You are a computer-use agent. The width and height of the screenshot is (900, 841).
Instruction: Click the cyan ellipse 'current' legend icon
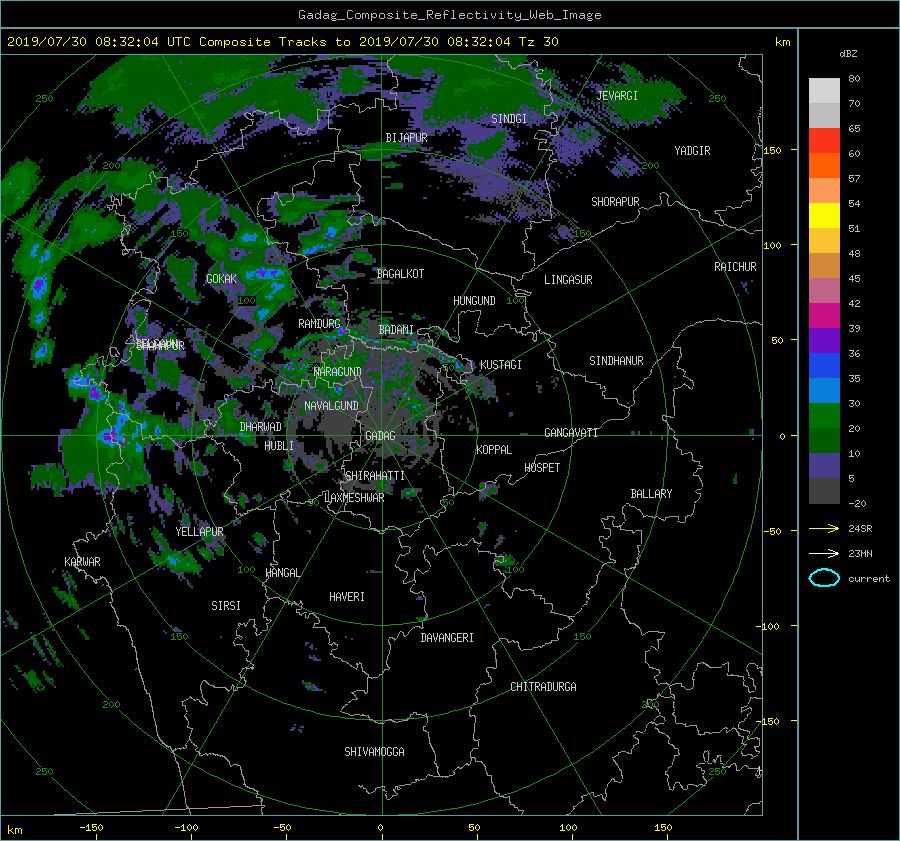pyautogui.click(x=824, y=578)
